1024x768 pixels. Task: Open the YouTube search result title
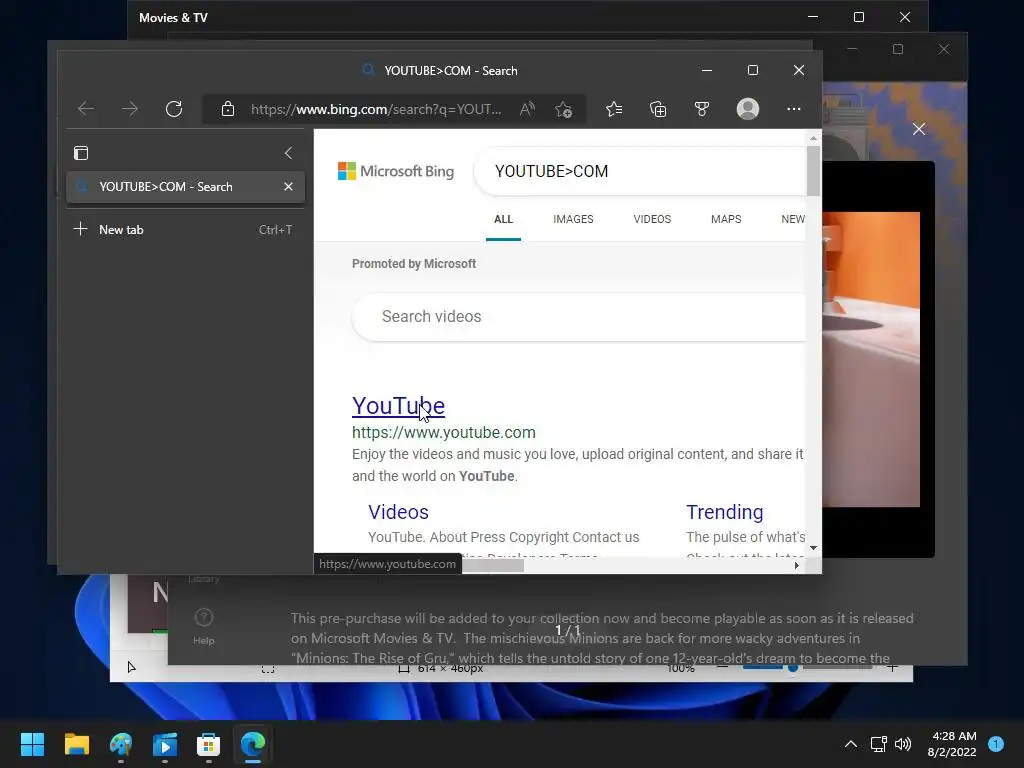click(398, 406)
